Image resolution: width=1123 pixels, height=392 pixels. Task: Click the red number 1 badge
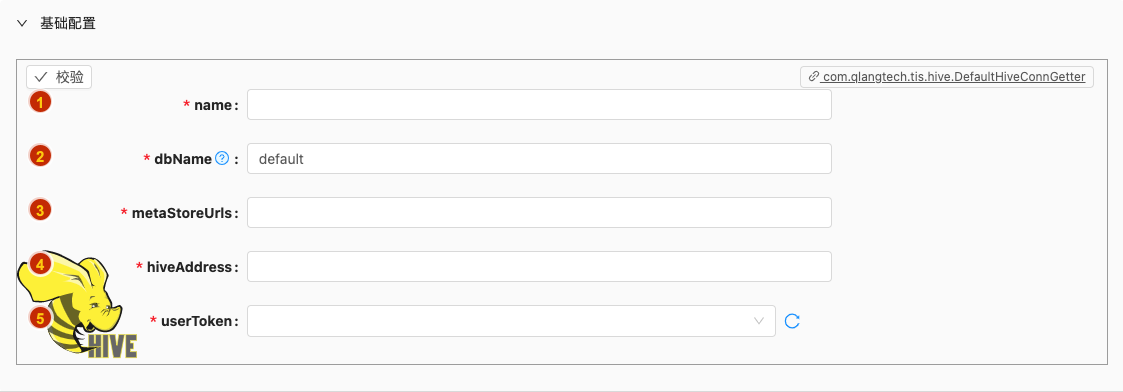[40, 102]
